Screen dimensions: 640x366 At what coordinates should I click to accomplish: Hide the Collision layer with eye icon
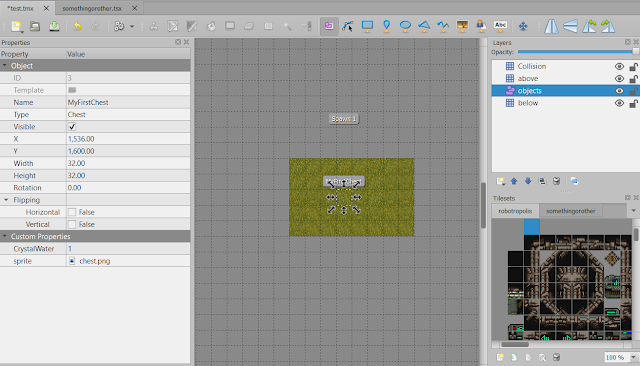tap(619, 67)
